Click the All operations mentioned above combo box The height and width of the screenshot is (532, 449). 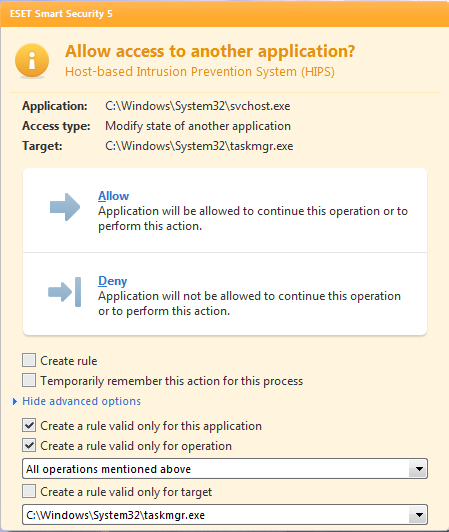click(225, 469)
